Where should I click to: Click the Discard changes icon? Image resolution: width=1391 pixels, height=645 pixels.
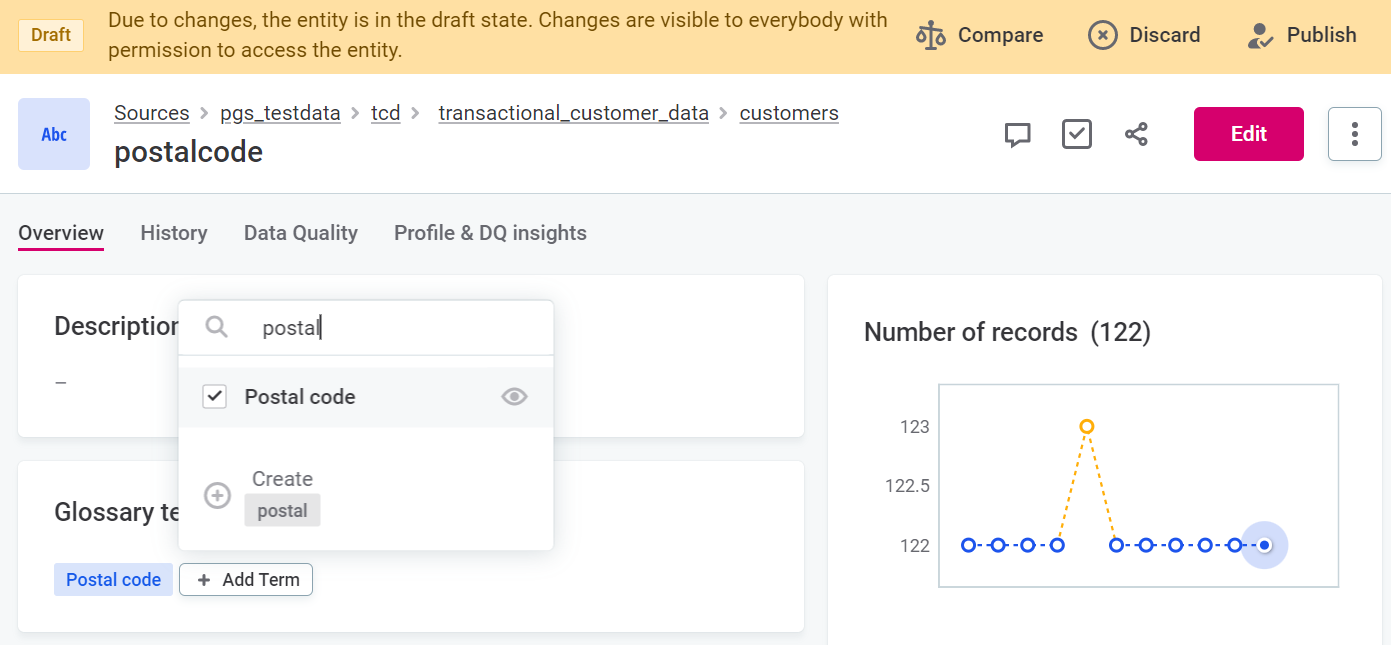pos(1102,36)
